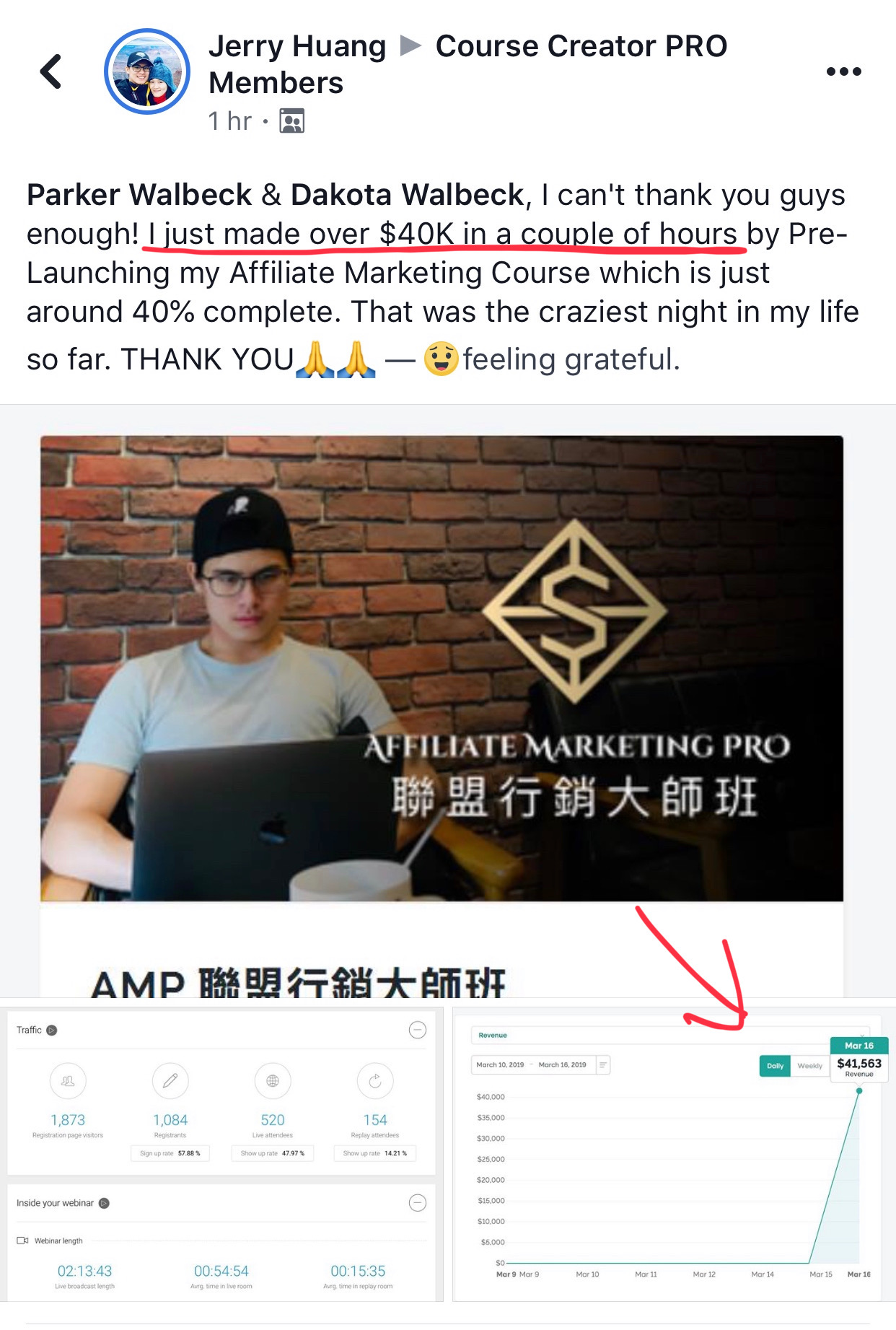The image size is (896, 1330).
Task: Go back using the left chevron arrow
Action: coord(50,71)
